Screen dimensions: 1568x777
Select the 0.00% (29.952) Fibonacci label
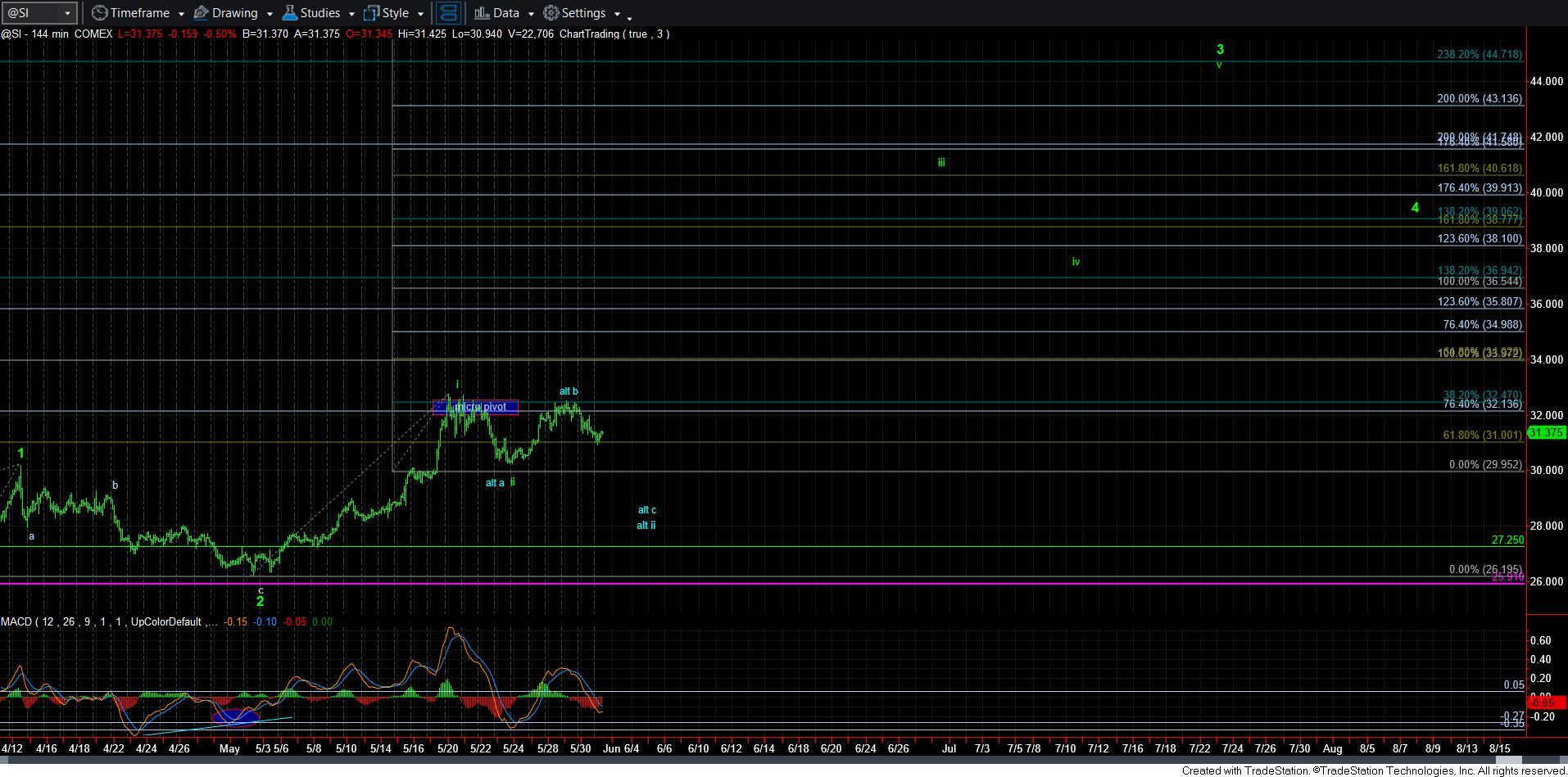coord(1485,465)
